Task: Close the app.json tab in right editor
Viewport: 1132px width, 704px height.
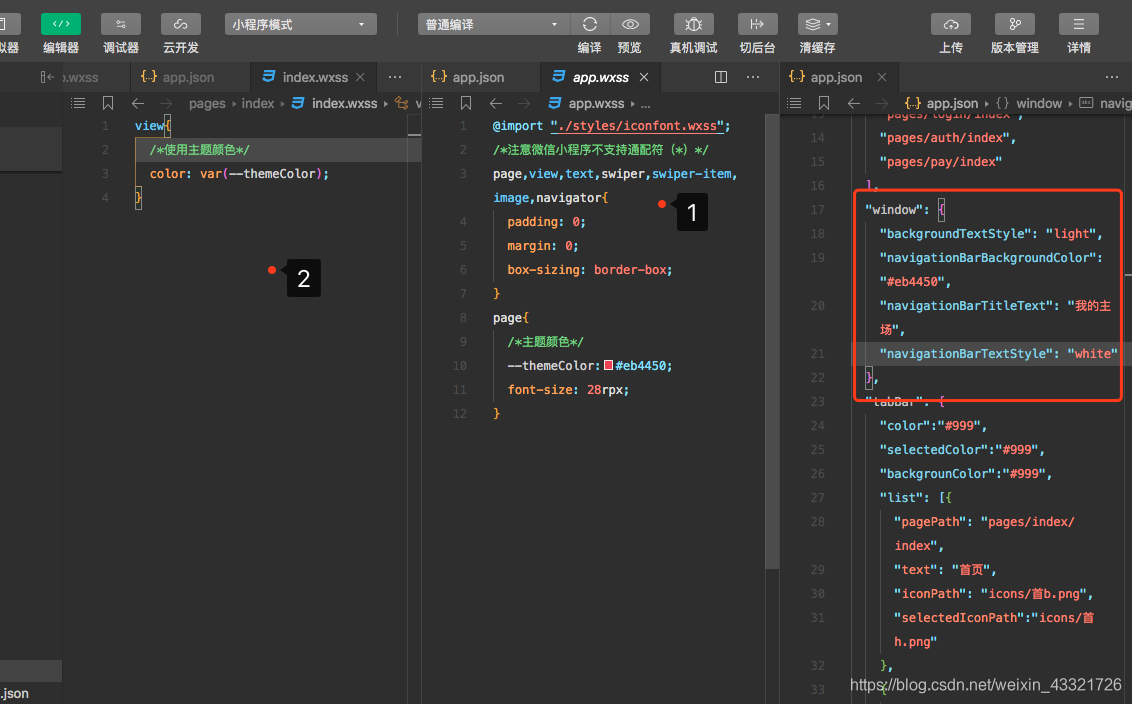Action: [881, 77]
